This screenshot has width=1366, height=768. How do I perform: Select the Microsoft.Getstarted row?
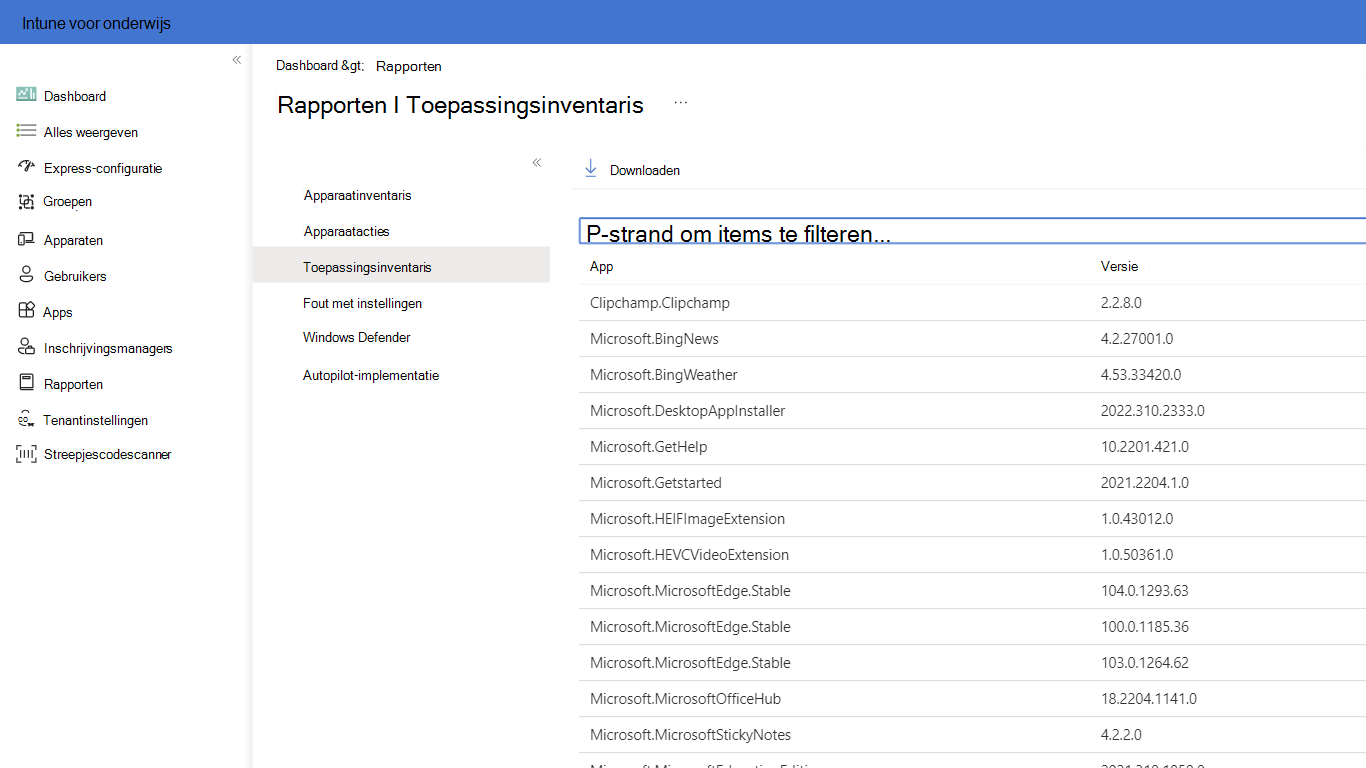(972, 483)
